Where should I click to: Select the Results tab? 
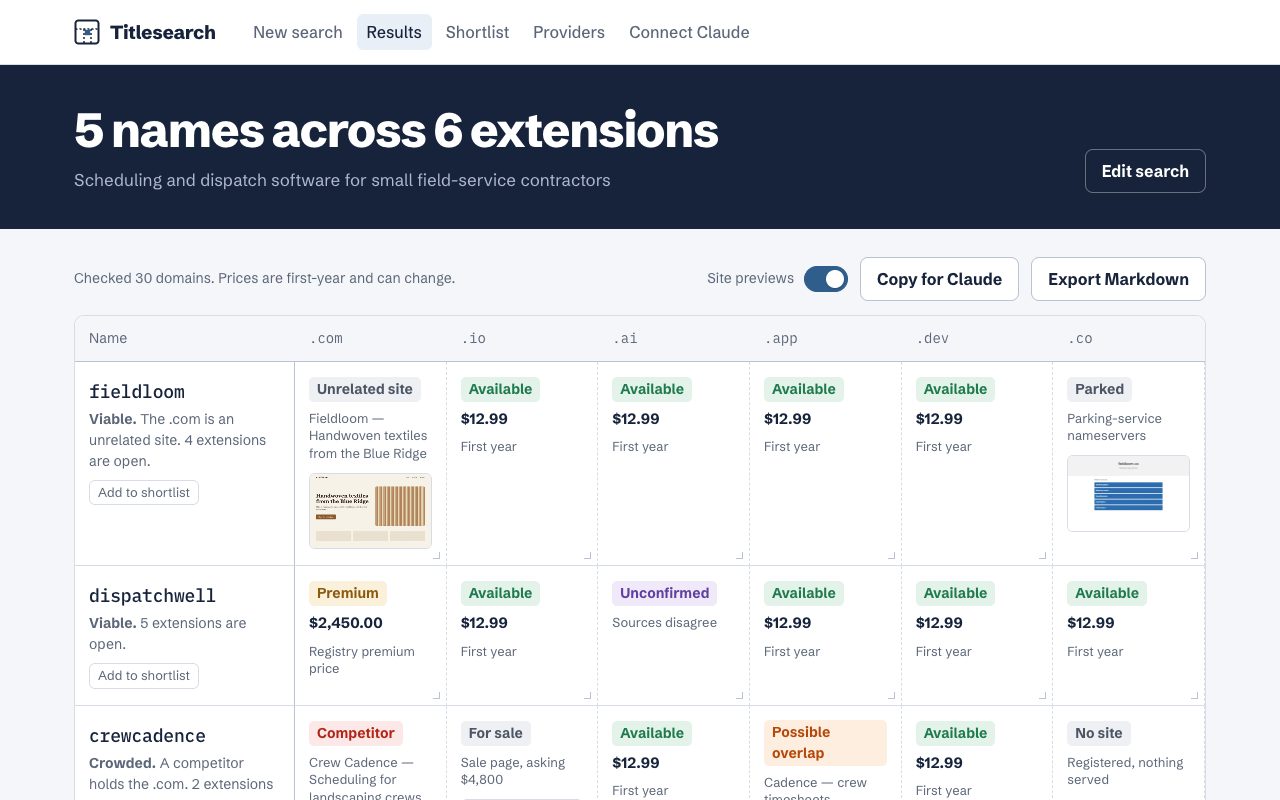pyautogui.click(x=394, y=32)
